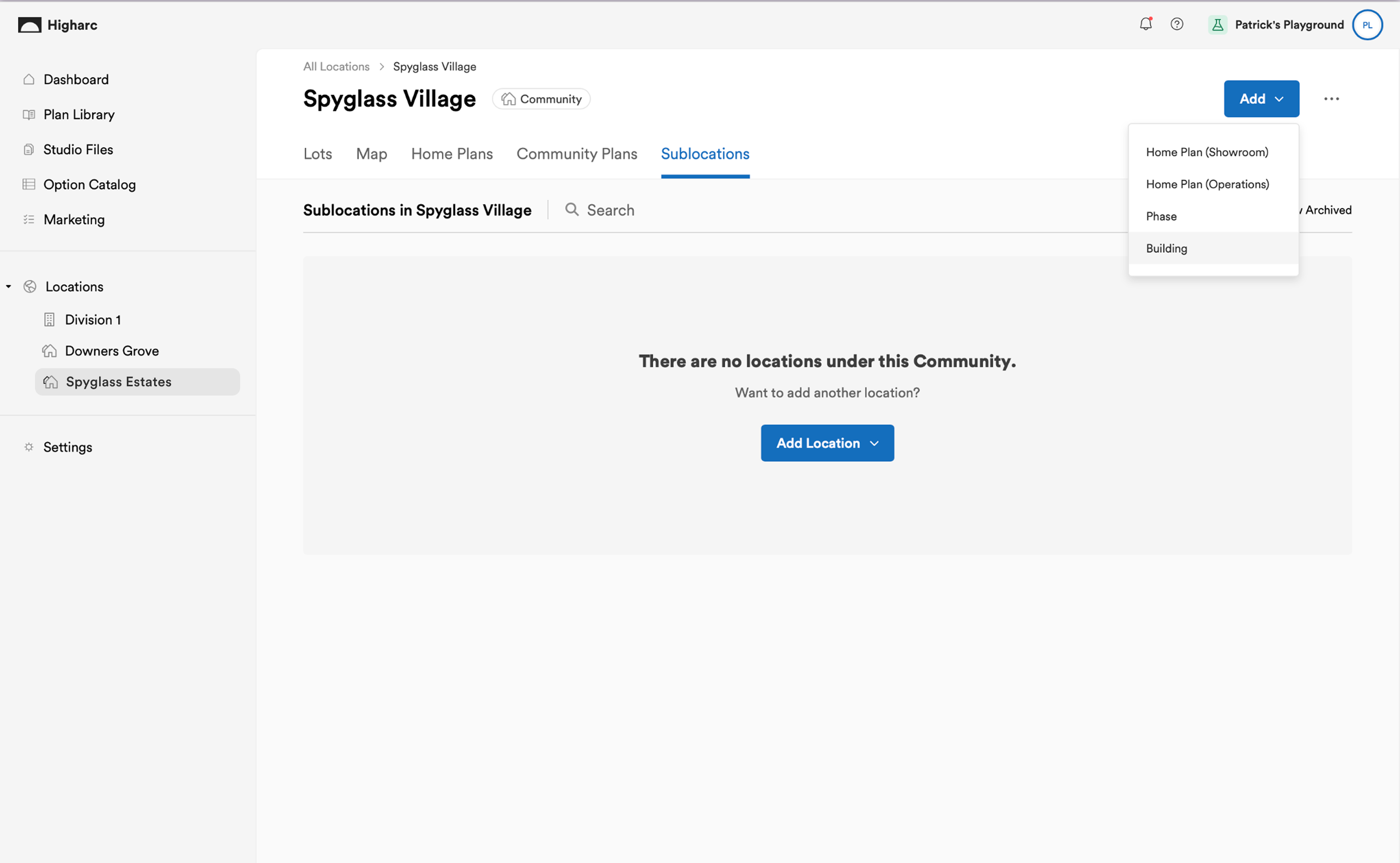Select Building from the Add menu
This screenshot has width=1400, height=863.
[x=1167, y=248]
